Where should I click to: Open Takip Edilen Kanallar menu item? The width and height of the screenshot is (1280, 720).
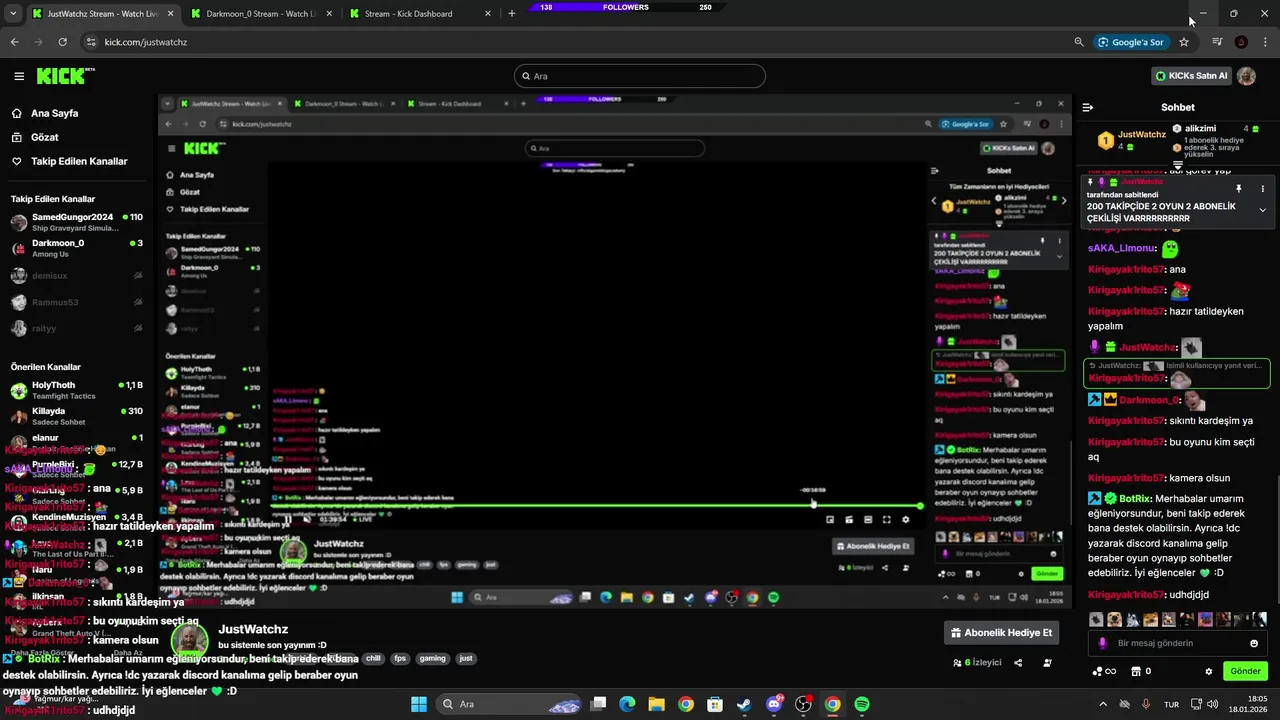coord(79,161)
